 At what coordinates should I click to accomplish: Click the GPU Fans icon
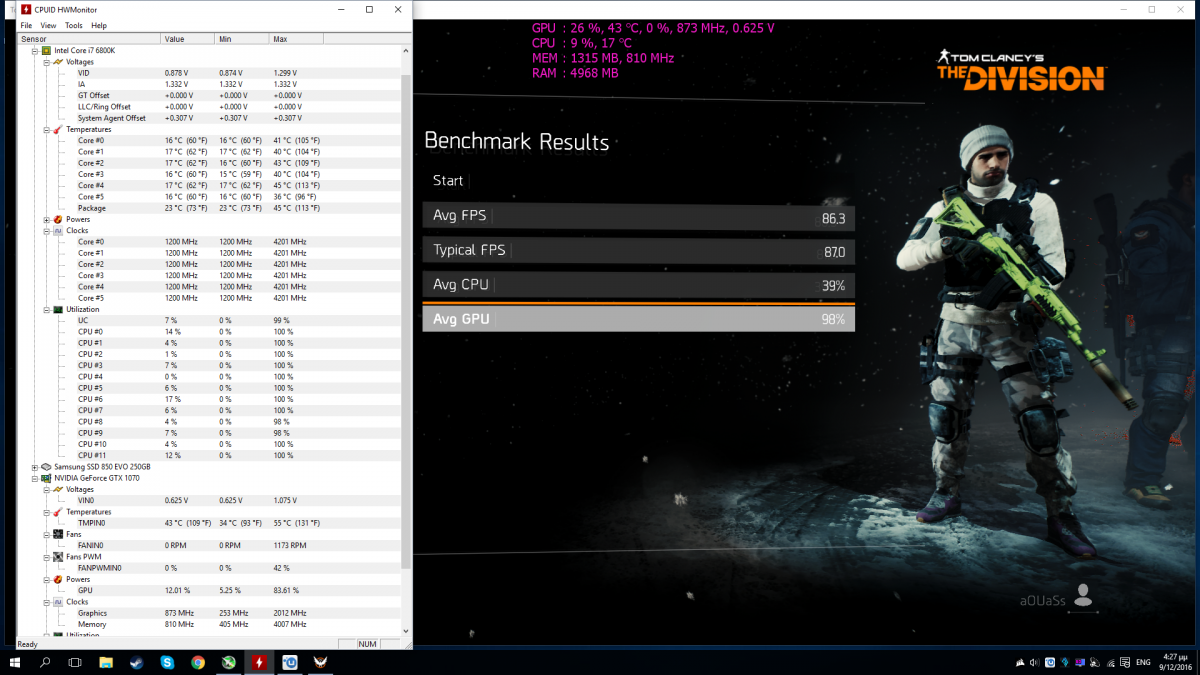[x=57, y=534]
